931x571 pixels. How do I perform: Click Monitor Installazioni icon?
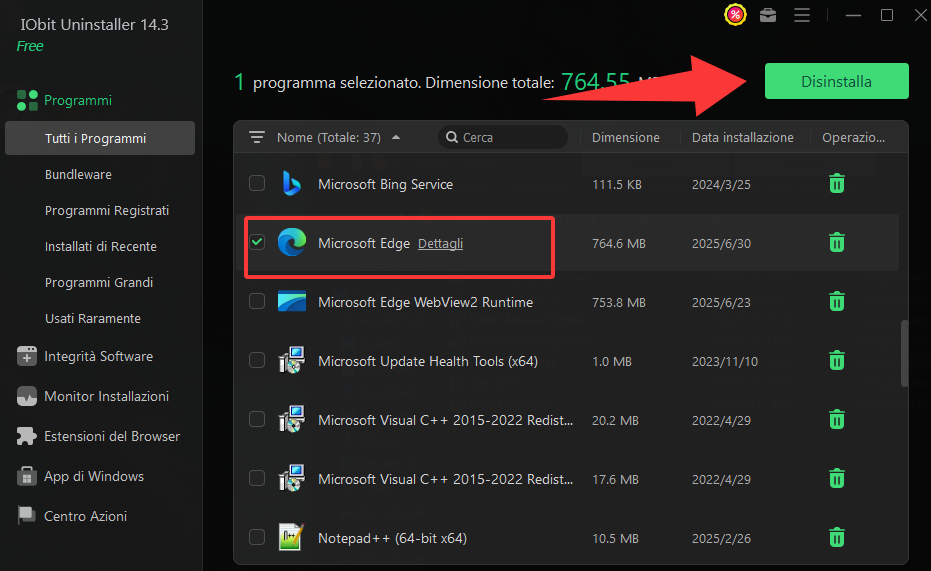(x=27, y=396)
